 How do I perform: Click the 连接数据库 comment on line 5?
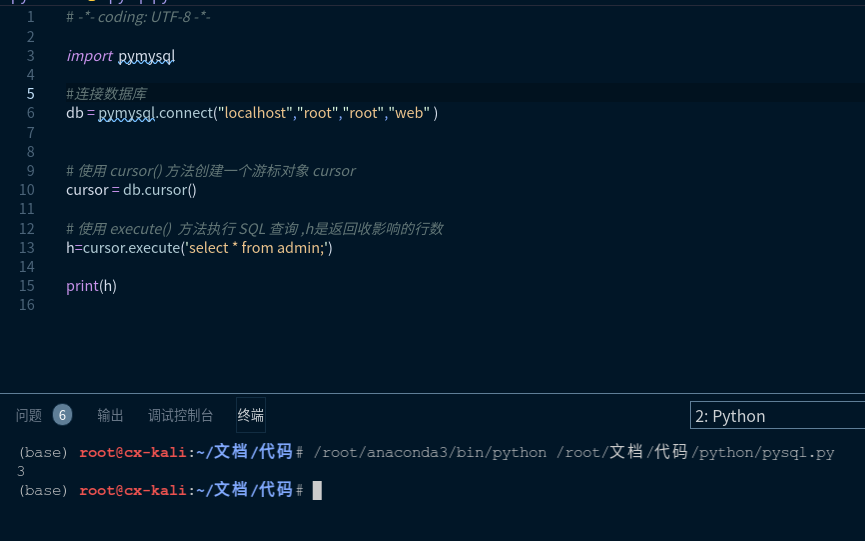pyautogui.click(x=111, y=94)
